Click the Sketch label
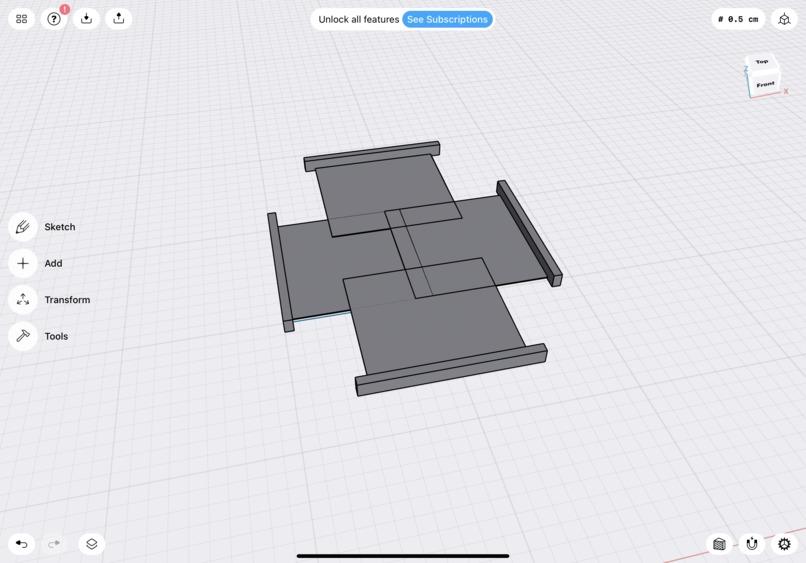 [60, 227]
